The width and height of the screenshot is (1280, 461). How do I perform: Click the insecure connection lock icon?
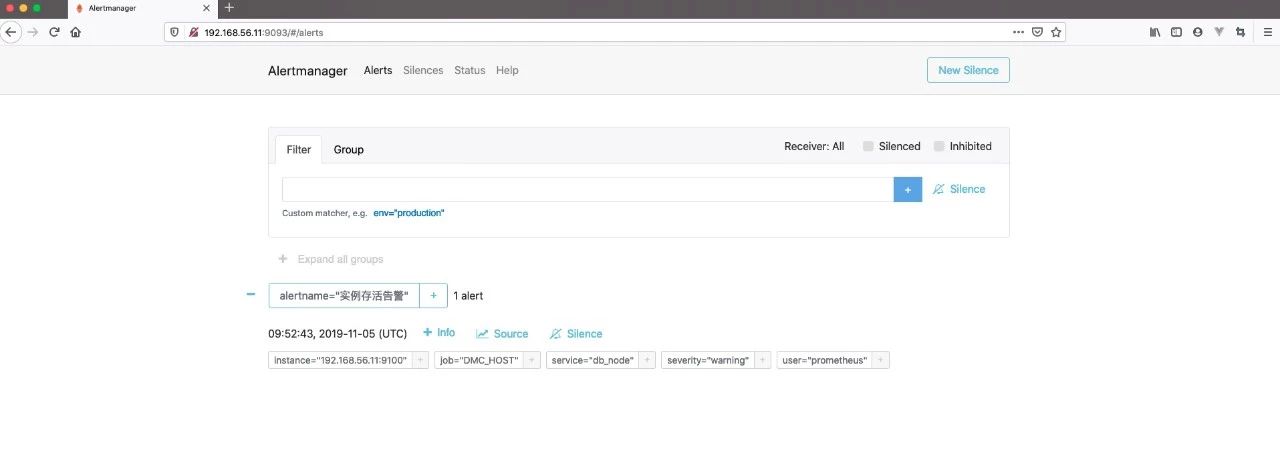click(193, 32)
